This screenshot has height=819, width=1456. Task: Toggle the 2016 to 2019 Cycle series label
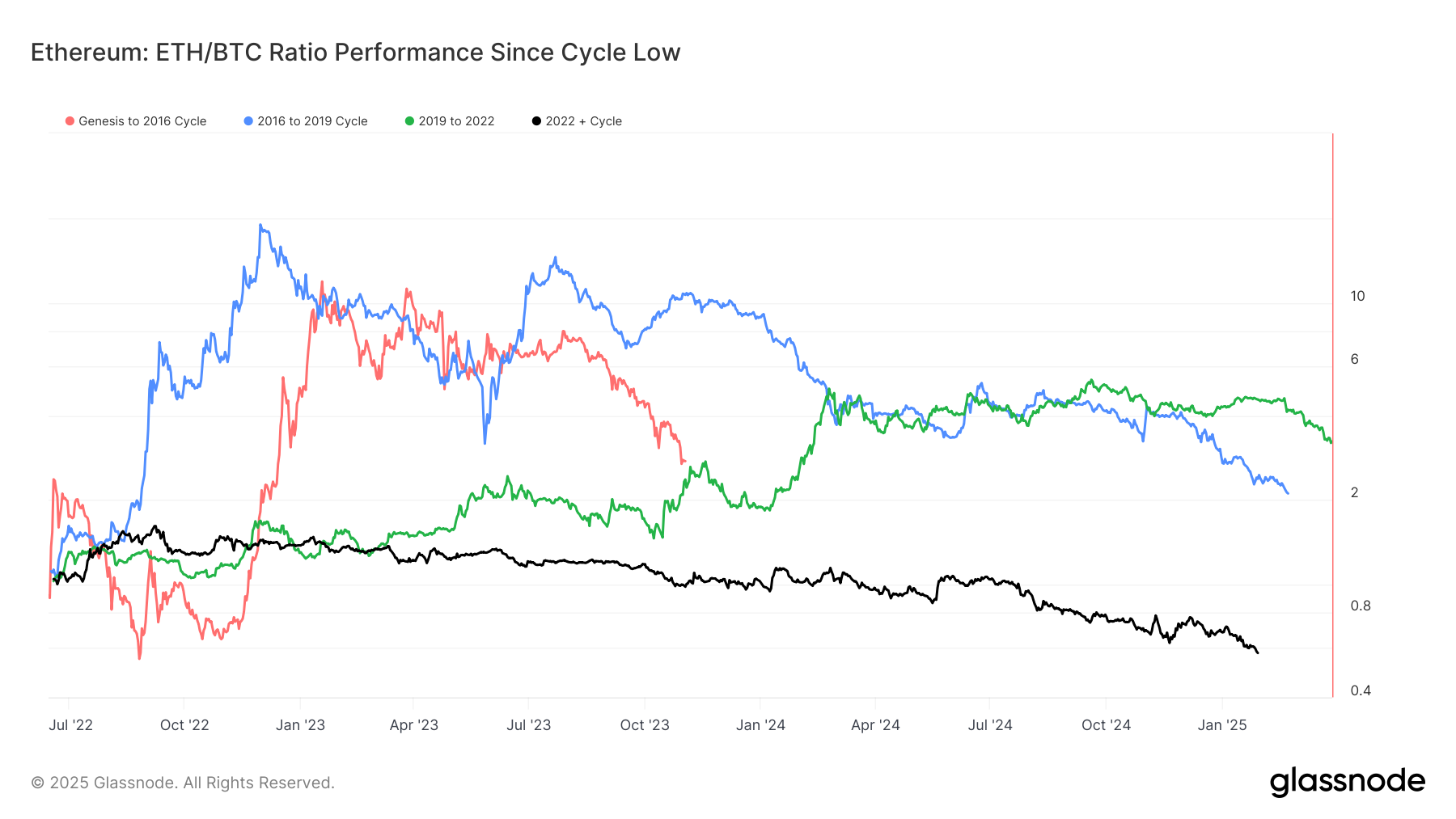pyautogui.click(x=312, y=121)
